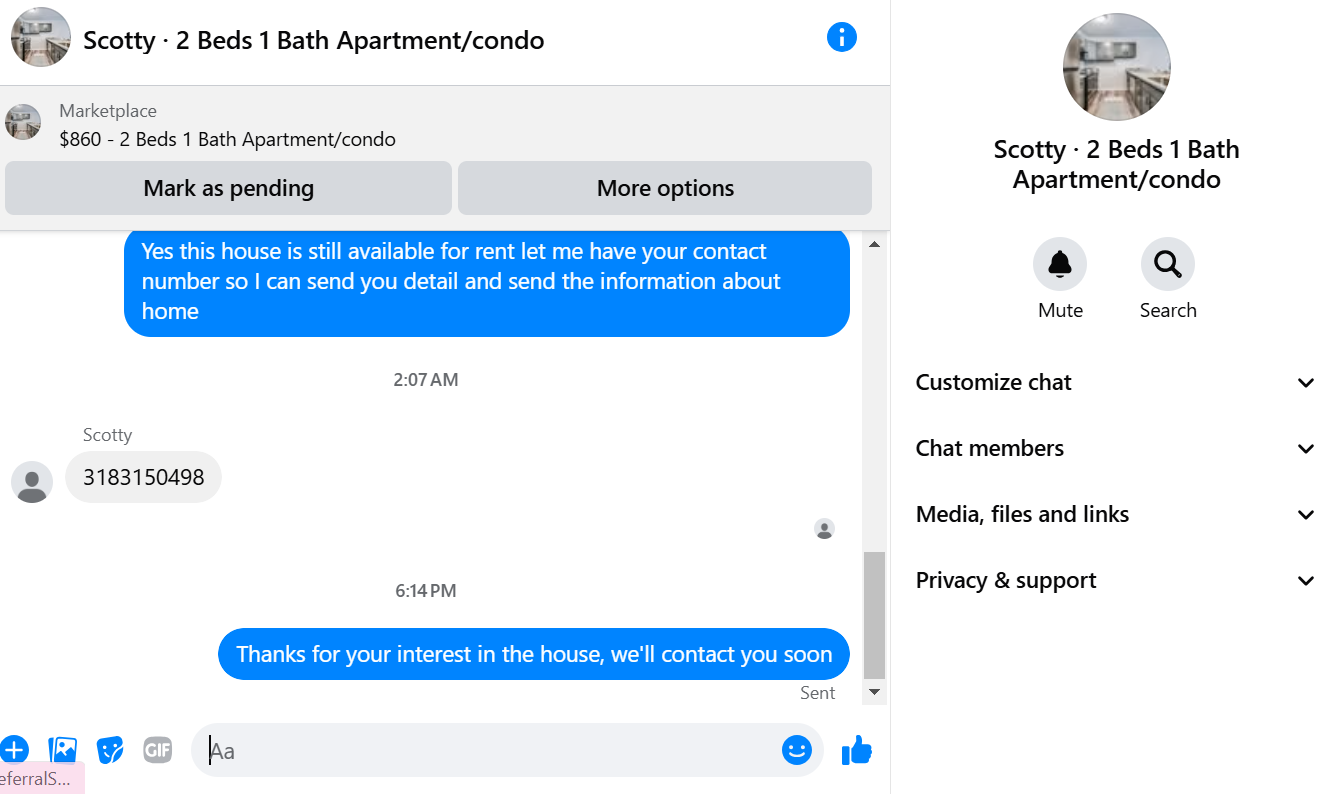This screenshot has width=1330, height=794.
Task: Send a thumbs-up like
Action: 857,750
